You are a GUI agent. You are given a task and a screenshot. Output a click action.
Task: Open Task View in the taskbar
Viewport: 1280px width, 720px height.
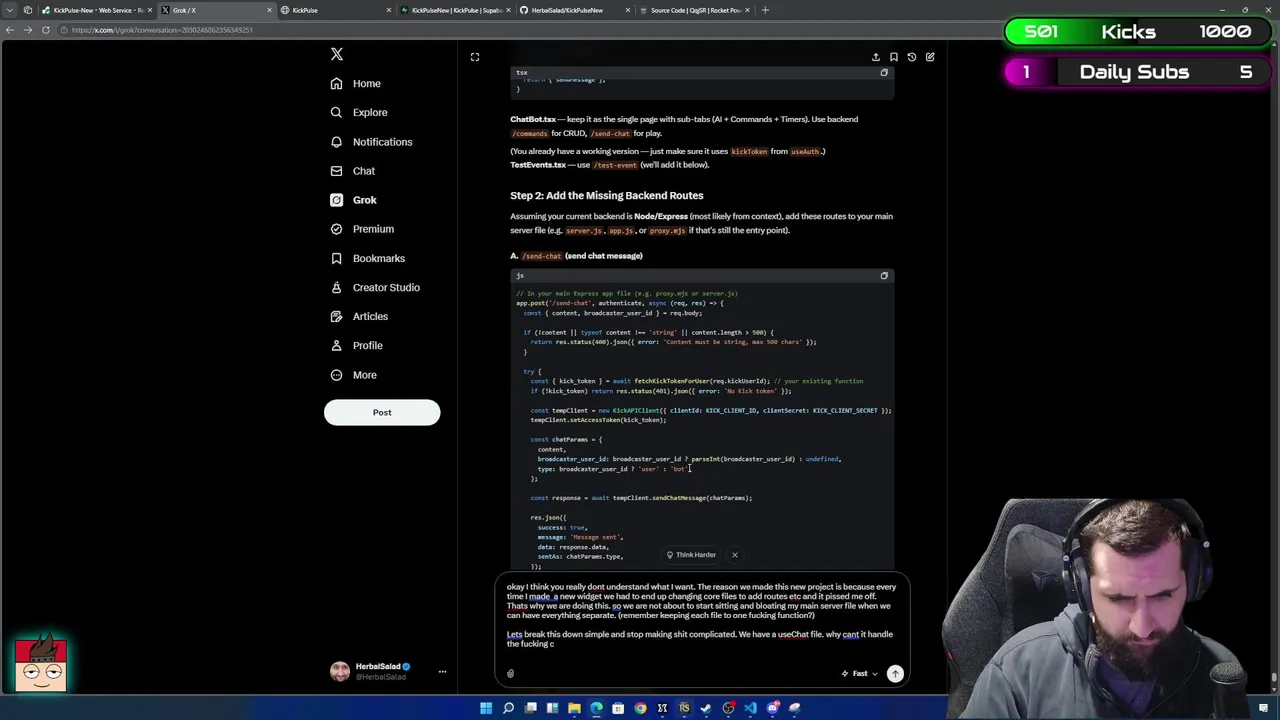click(x=530, y=708)
